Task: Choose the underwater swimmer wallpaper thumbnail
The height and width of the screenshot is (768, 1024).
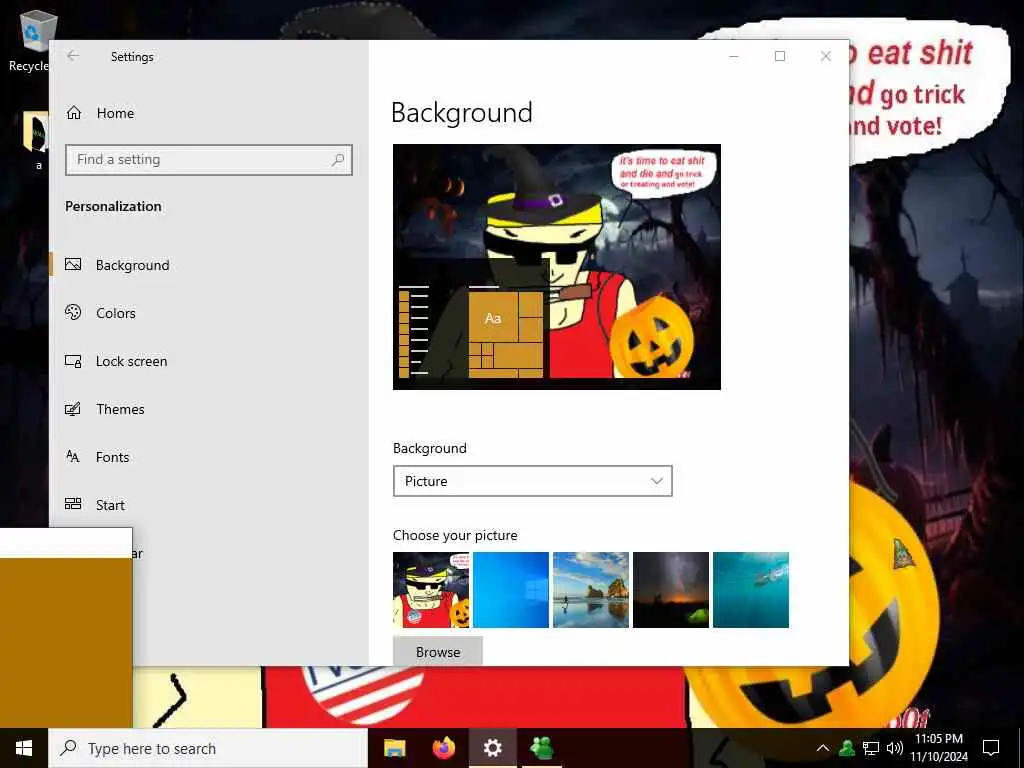Action: click(751, 590)
